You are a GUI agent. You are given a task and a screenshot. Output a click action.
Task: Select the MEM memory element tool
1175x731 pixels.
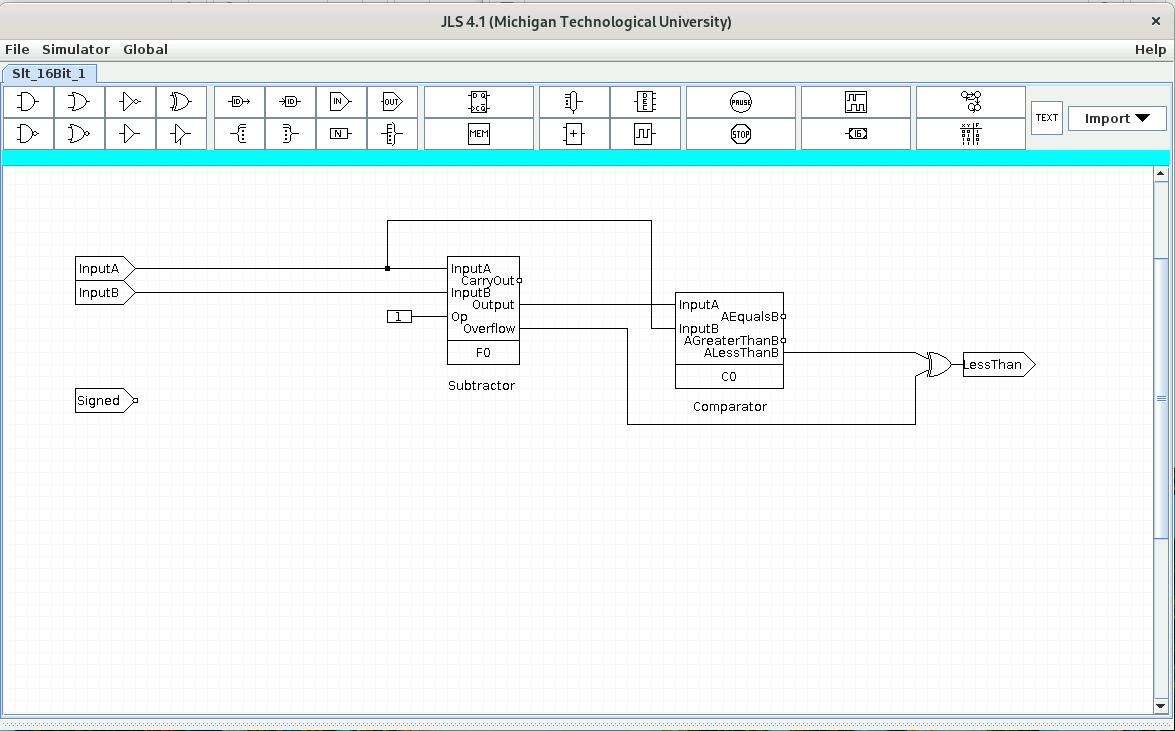[x=479, y=133]
